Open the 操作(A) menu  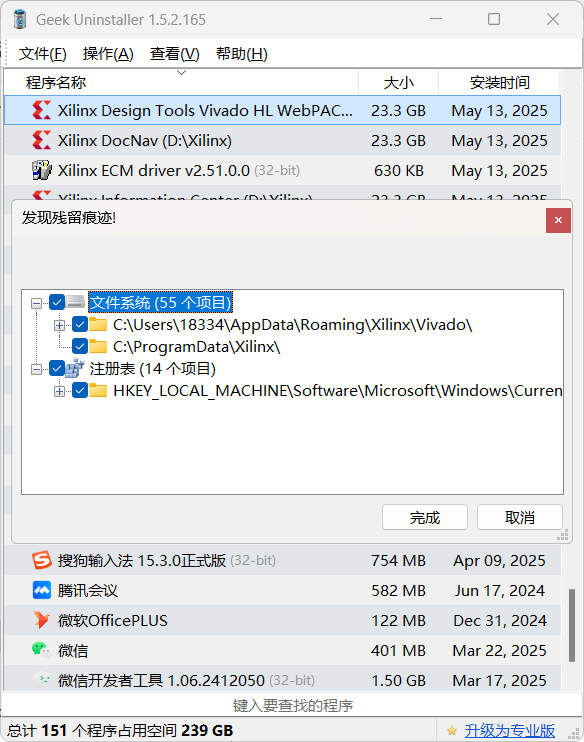coord(108,54)
